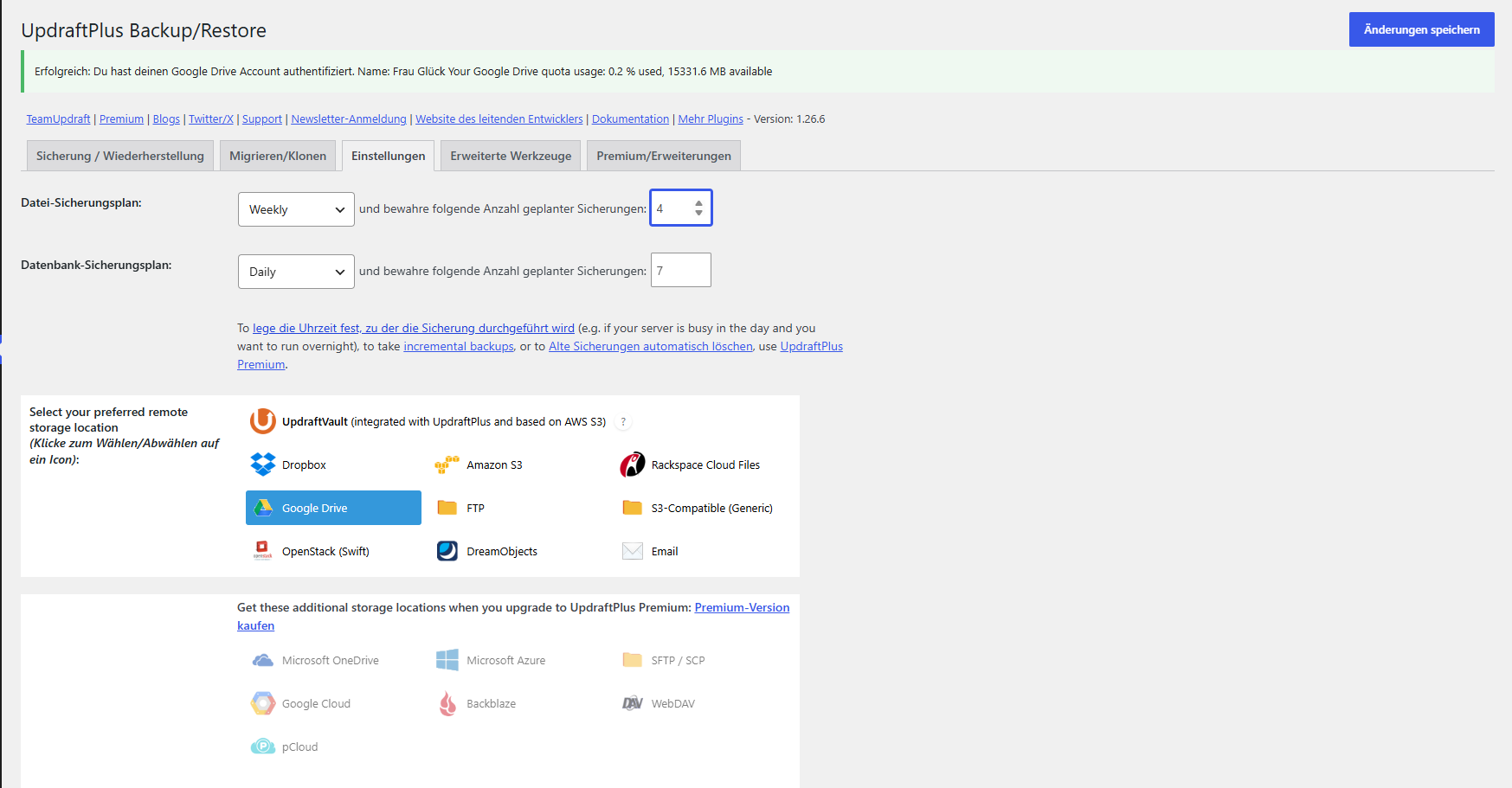Open the Migrieren/Klonen tab

[x=278, y=156]
